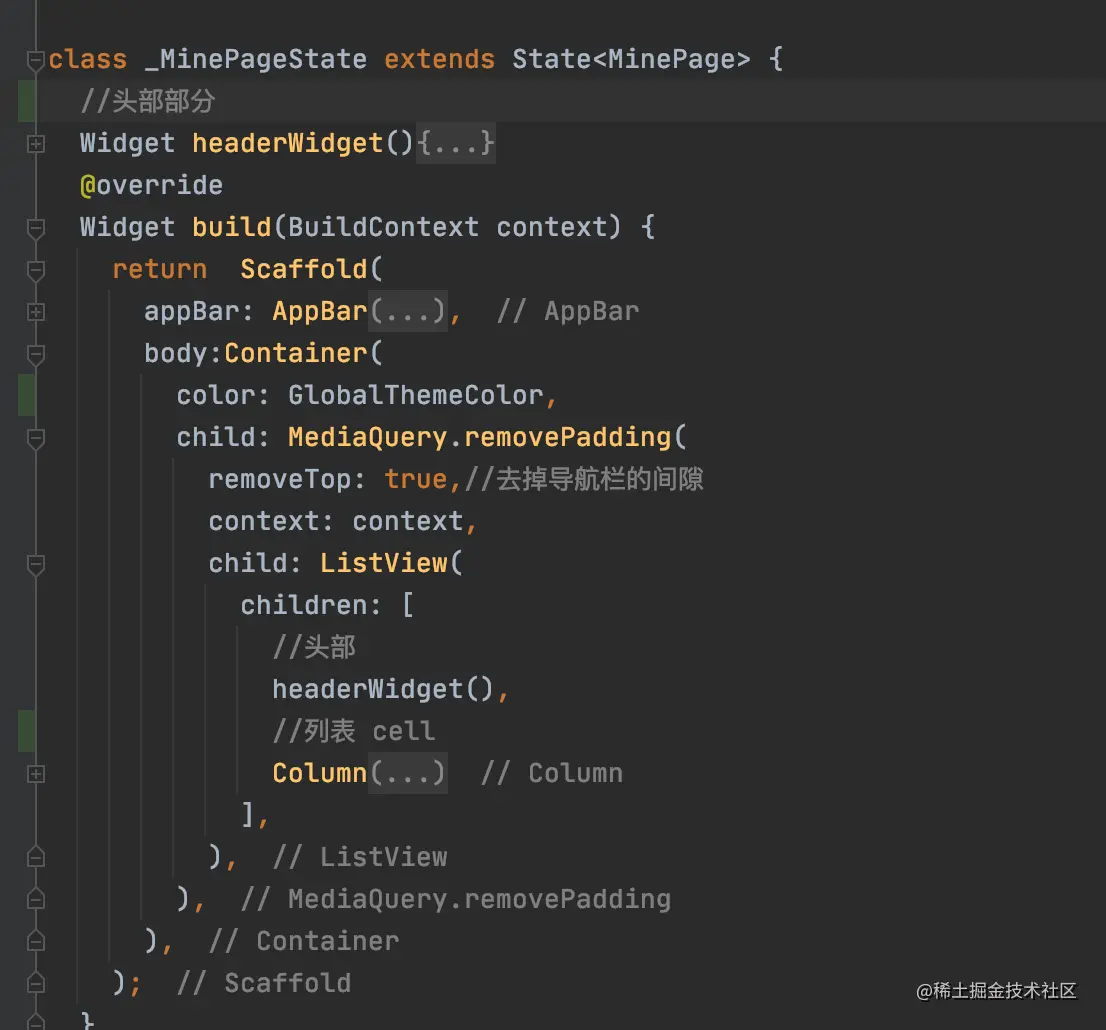Collapse the return Scaffold( fold marker
Viewport: 1106px width, 1030px height.
[35, 271]
